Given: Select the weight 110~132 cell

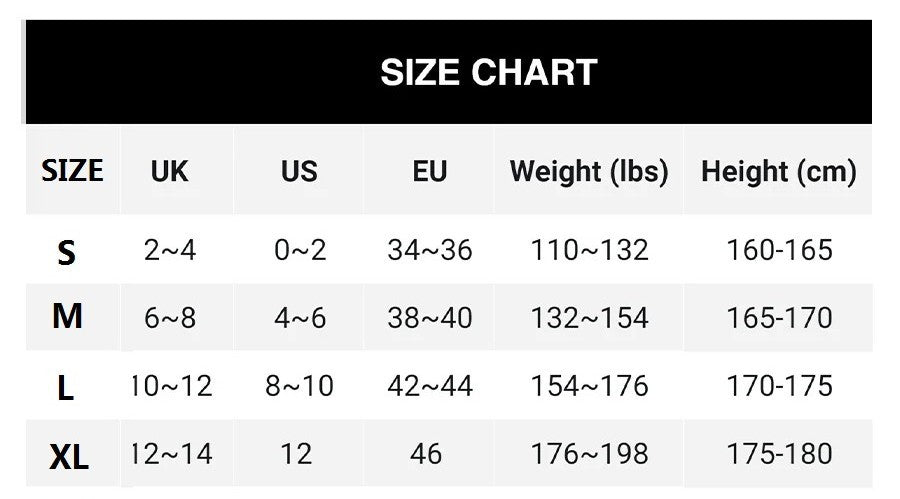Looking at the screenshot, I should [589, 250].
